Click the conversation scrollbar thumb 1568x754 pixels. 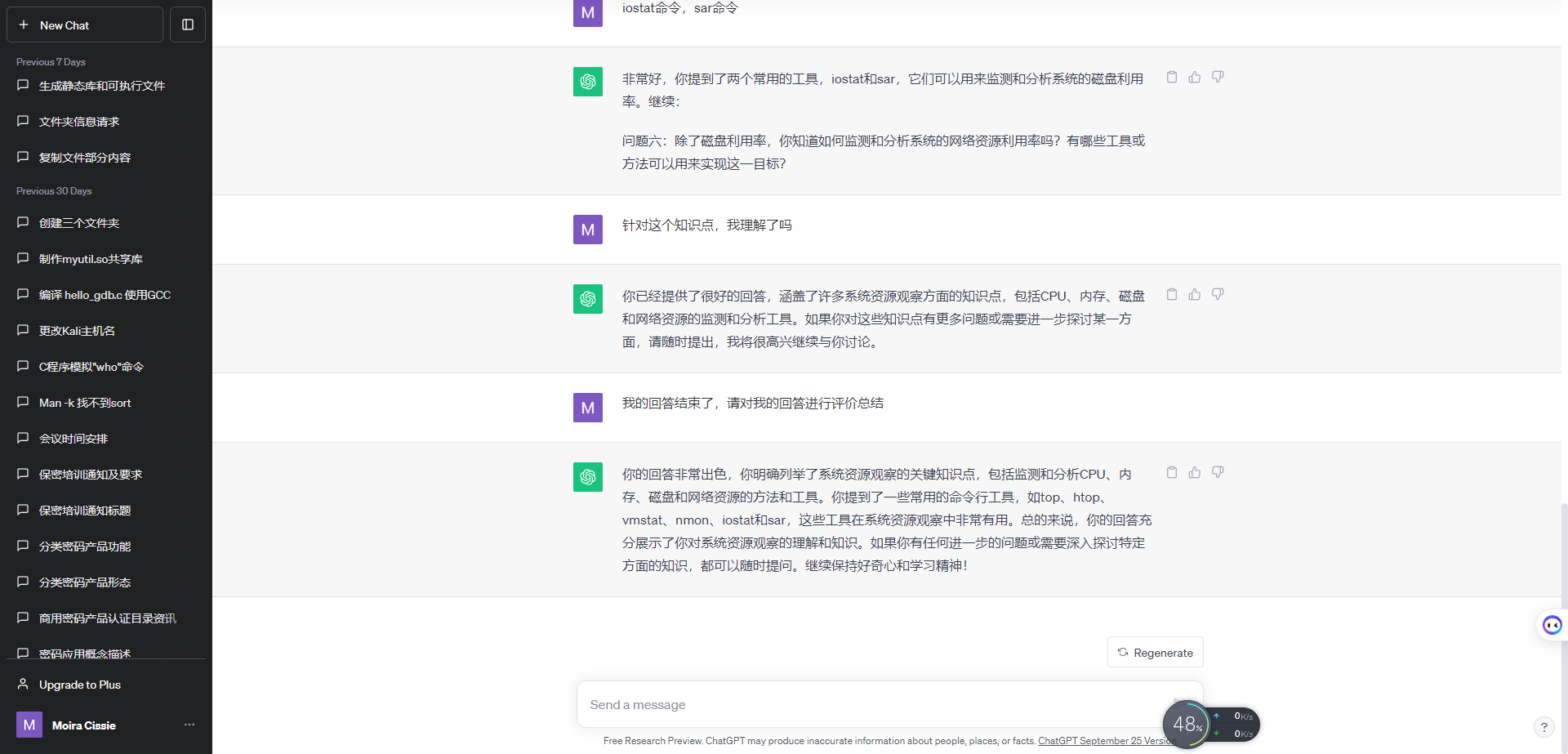[x=1564, y=629]
